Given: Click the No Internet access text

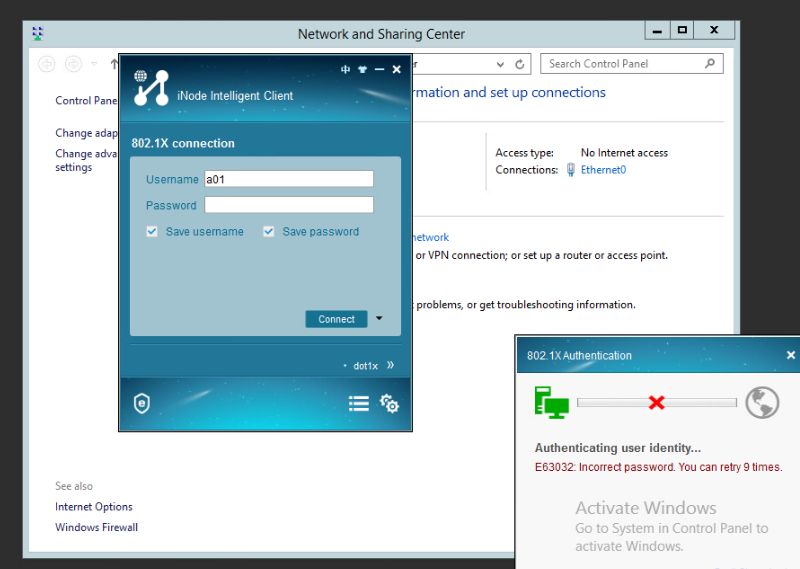Looking at the screenshot, I should (624, 153).
